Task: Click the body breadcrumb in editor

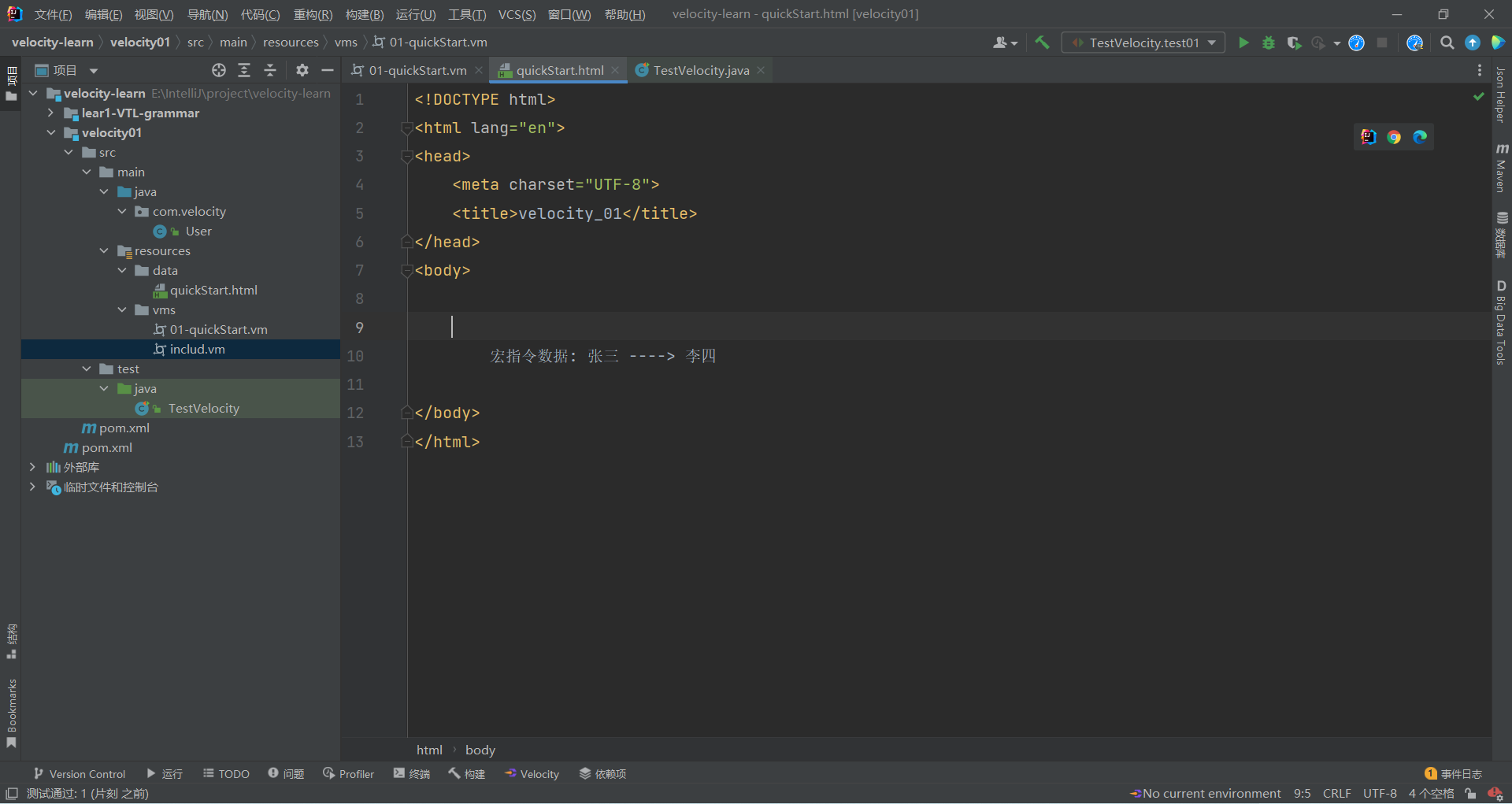Action: [x=480, y=750]
